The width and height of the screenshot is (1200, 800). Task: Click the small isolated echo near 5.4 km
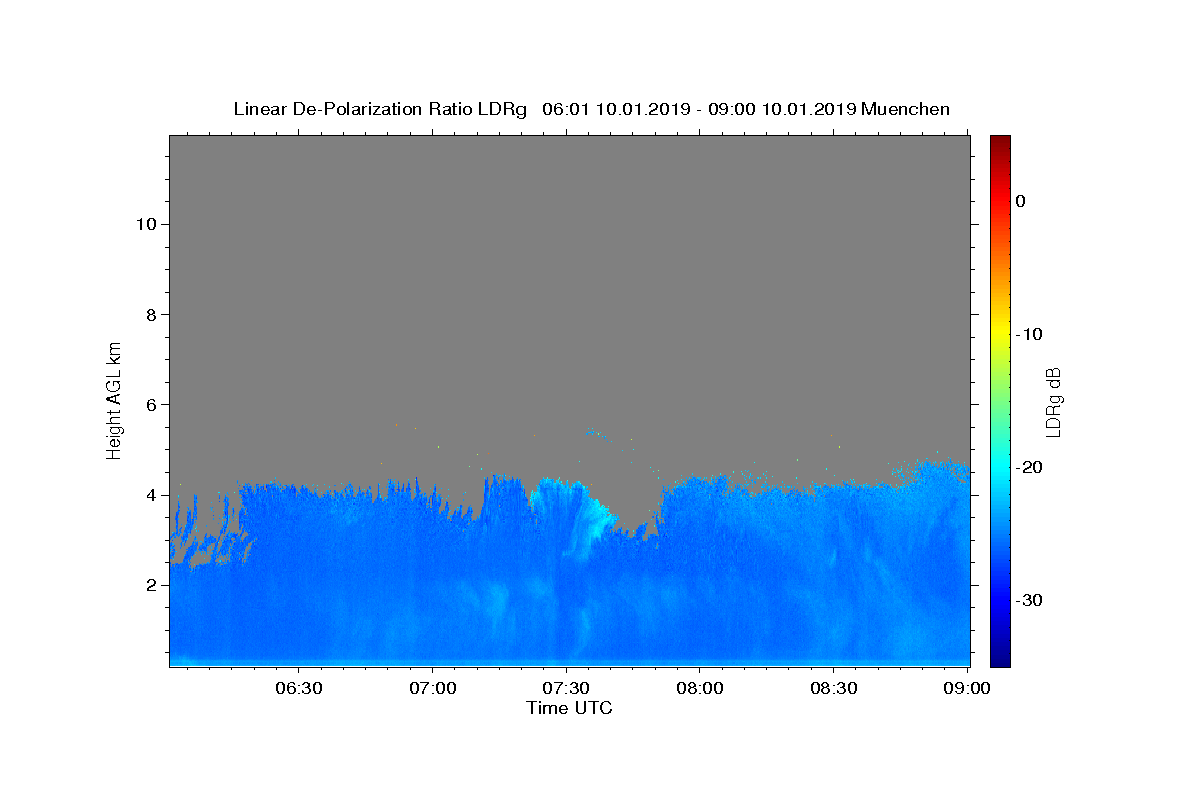(595, 433)
